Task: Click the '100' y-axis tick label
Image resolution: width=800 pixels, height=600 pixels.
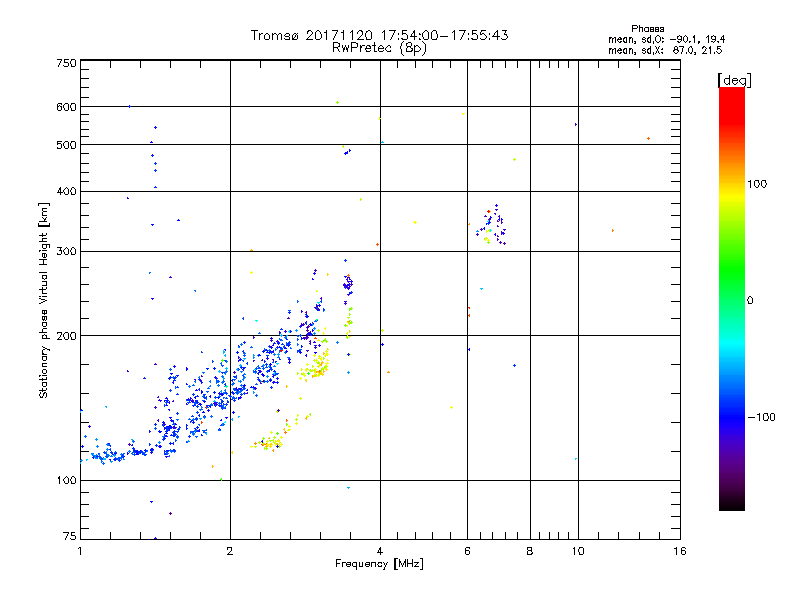Action: click(x=66, y=480)
